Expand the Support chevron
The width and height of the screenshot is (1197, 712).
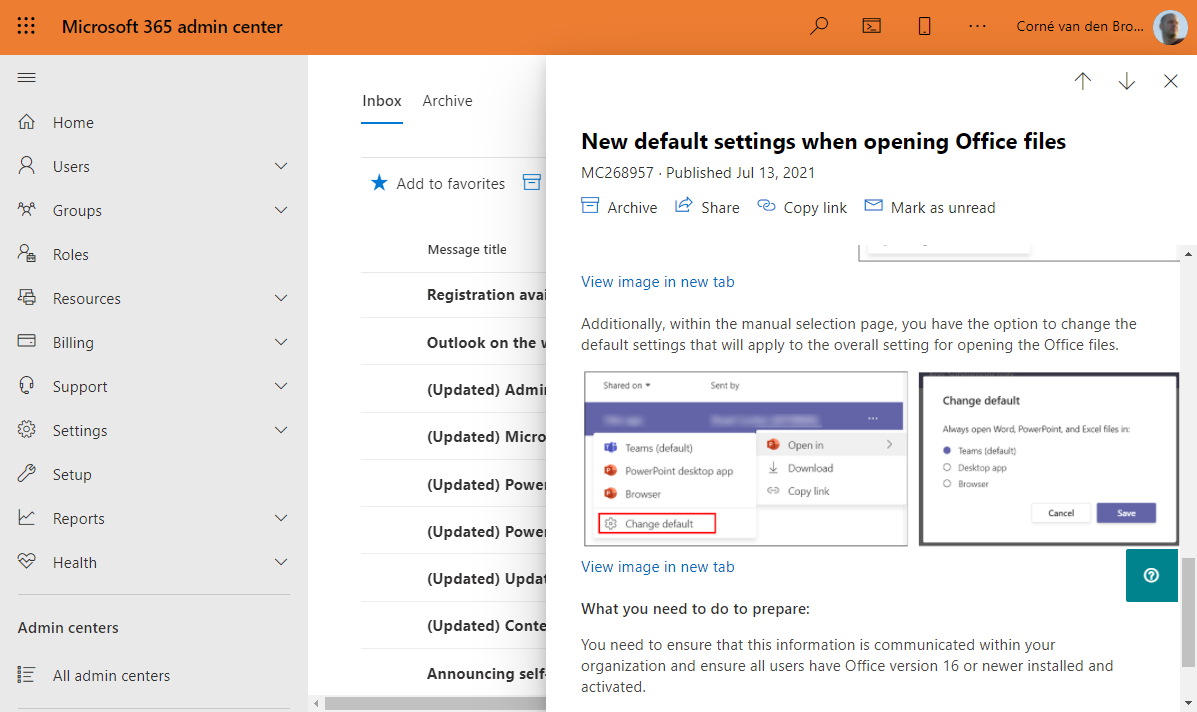coord(281,386)
